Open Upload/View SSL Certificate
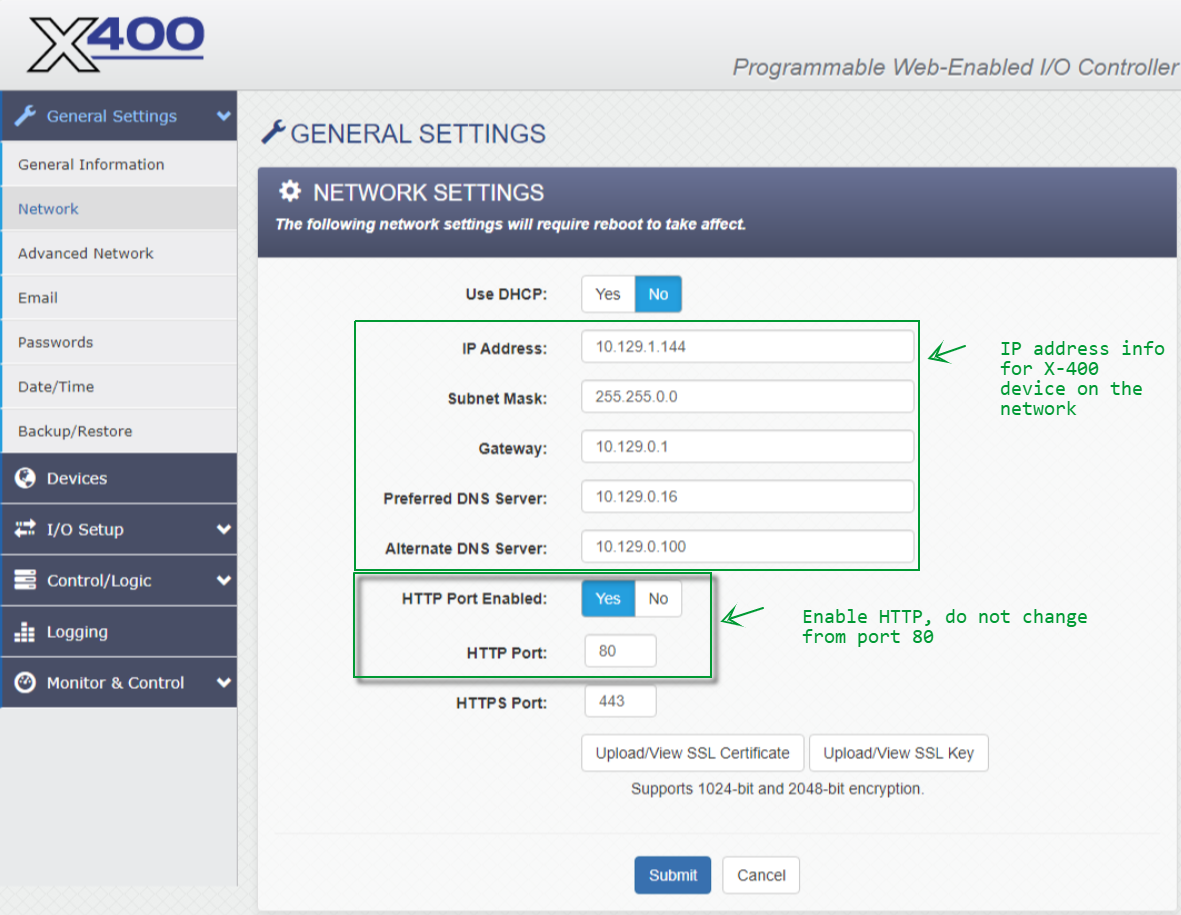 [x=692, y=753]
